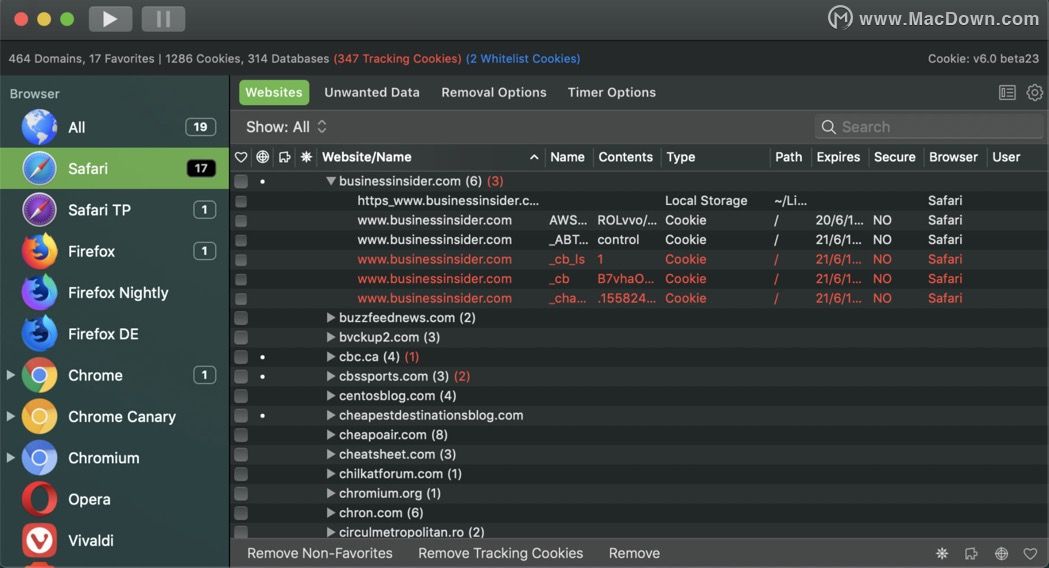This screenshot has height=568, width=1049.
Task: Select the Firefox DE icon
Action: pos(39,334)
